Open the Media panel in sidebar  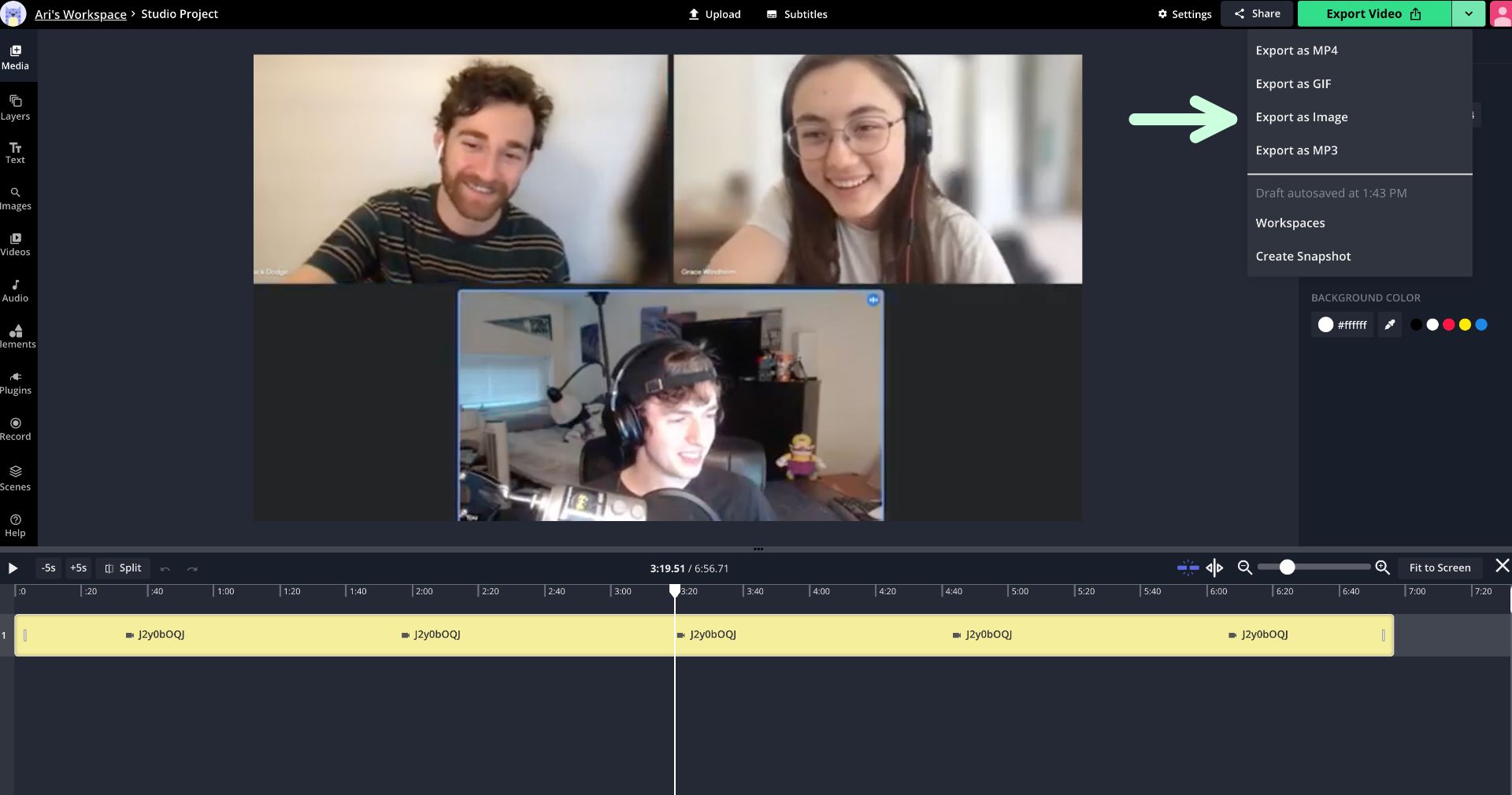pyautogui.click(x=15, y=57)
